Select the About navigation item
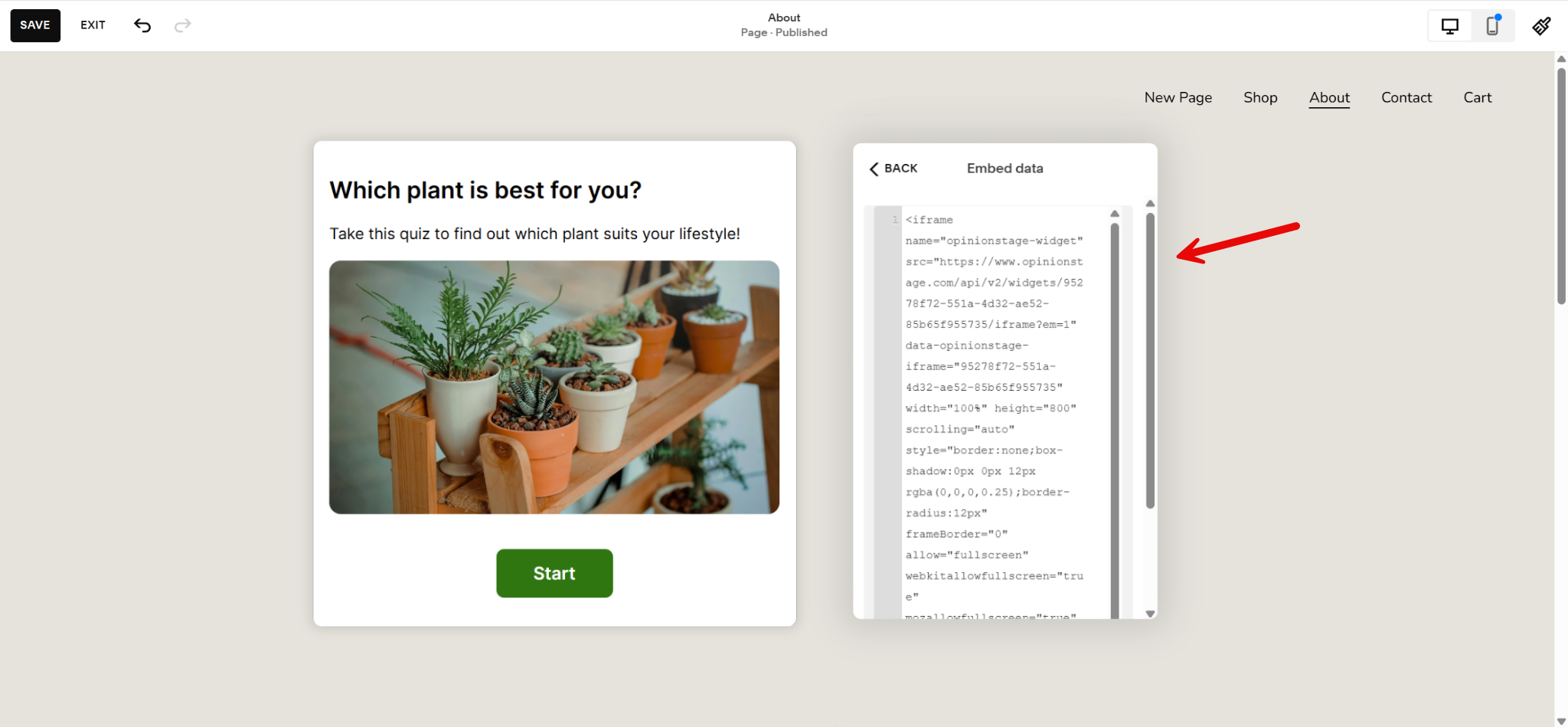 pyautogui.click(x=1328, y=97)
